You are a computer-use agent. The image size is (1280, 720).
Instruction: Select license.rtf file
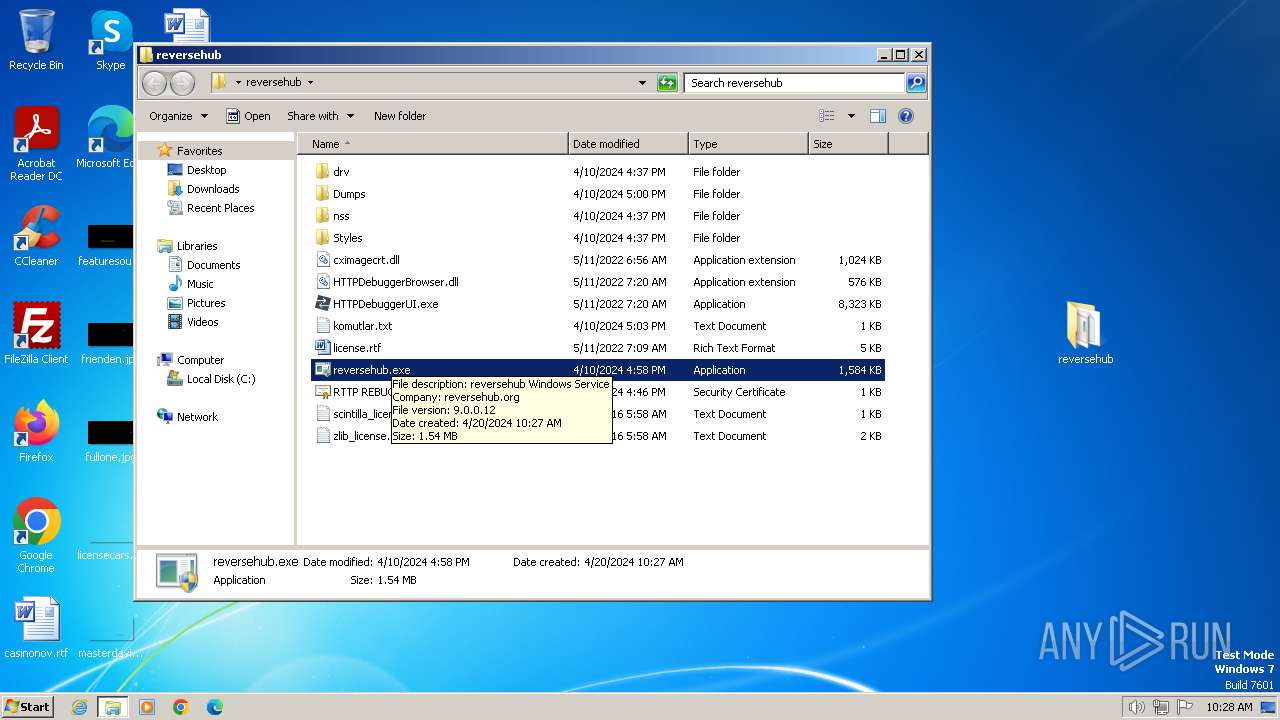357,348
